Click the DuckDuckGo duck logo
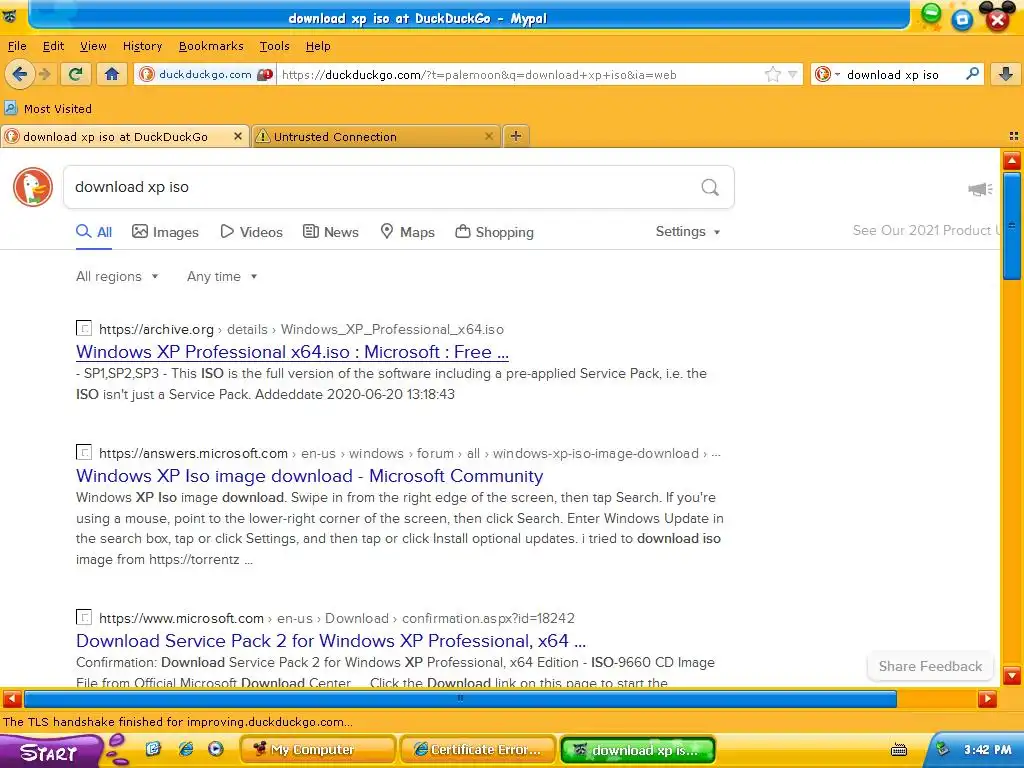 coord(33,187)
